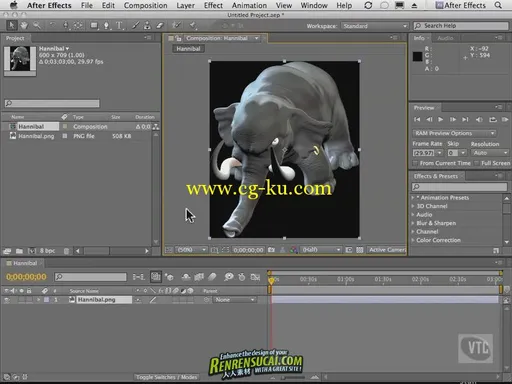Enable Motion Blur for timeline layers
The width and height of the screenshot is (512, 384).
212,277
